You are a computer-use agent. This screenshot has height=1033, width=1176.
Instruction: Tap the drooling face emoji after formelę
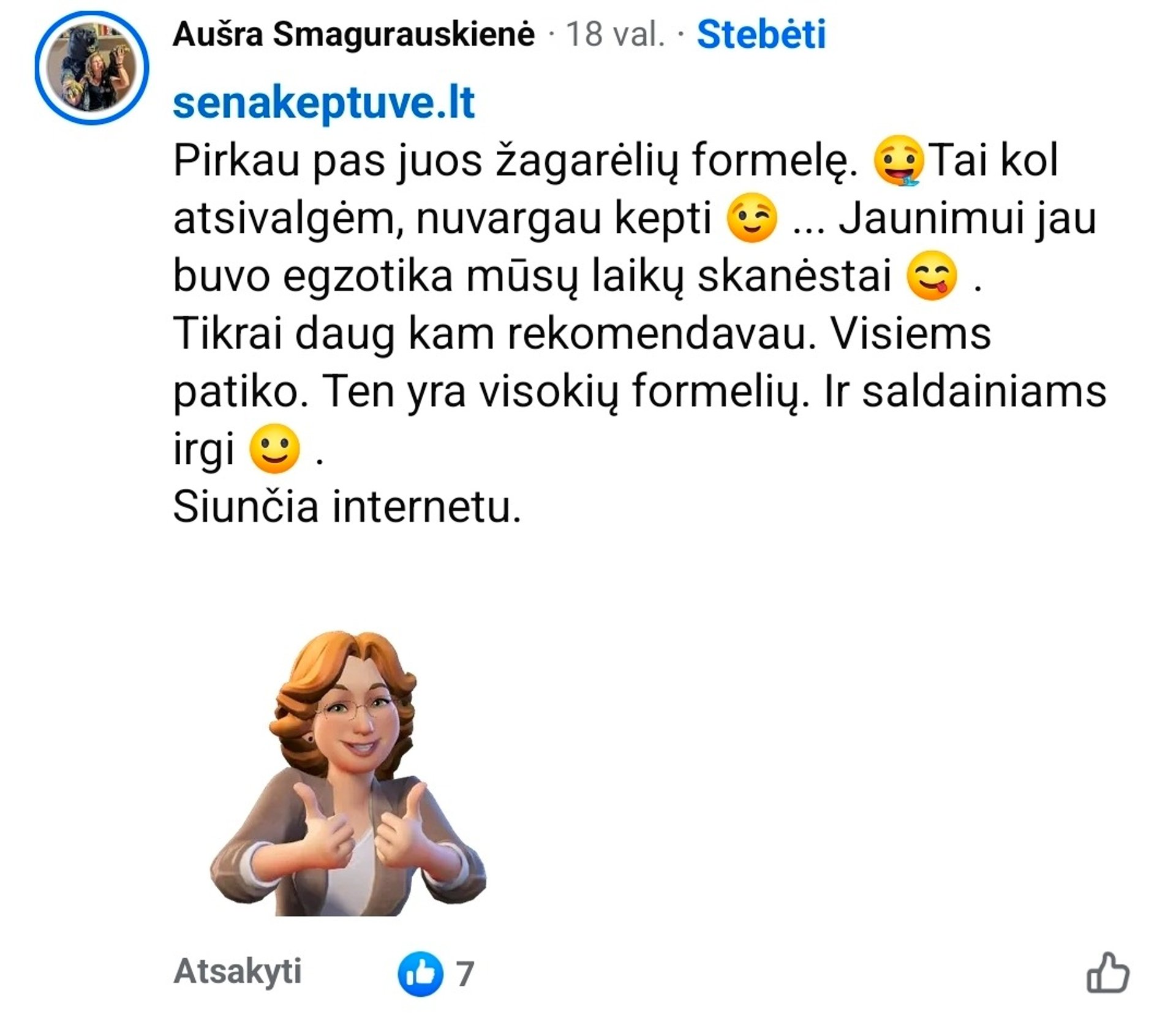pos(899,161)
